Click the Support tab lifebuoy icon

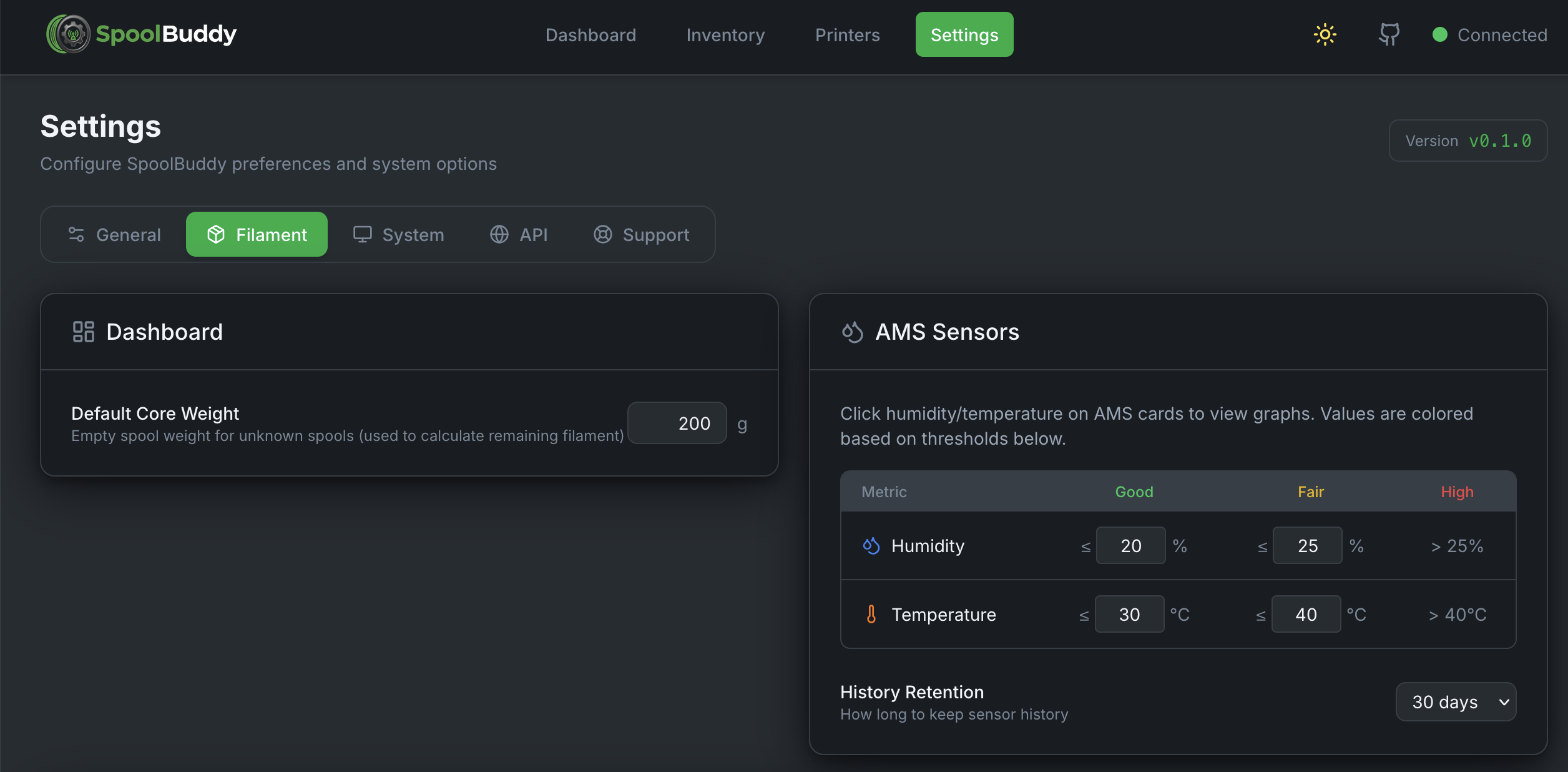(x=602, y=234)
